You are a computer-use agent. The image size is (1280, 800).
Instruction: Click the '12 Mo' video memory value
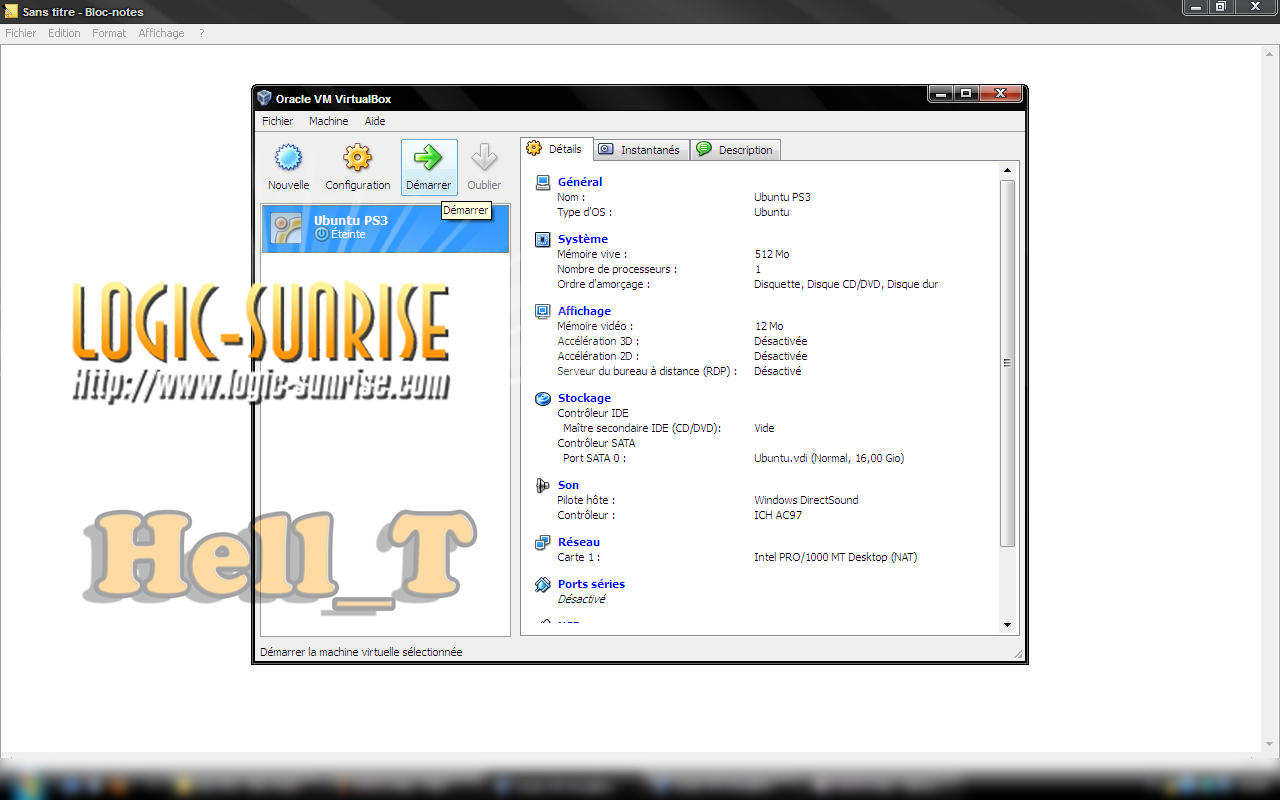point(769,326)
